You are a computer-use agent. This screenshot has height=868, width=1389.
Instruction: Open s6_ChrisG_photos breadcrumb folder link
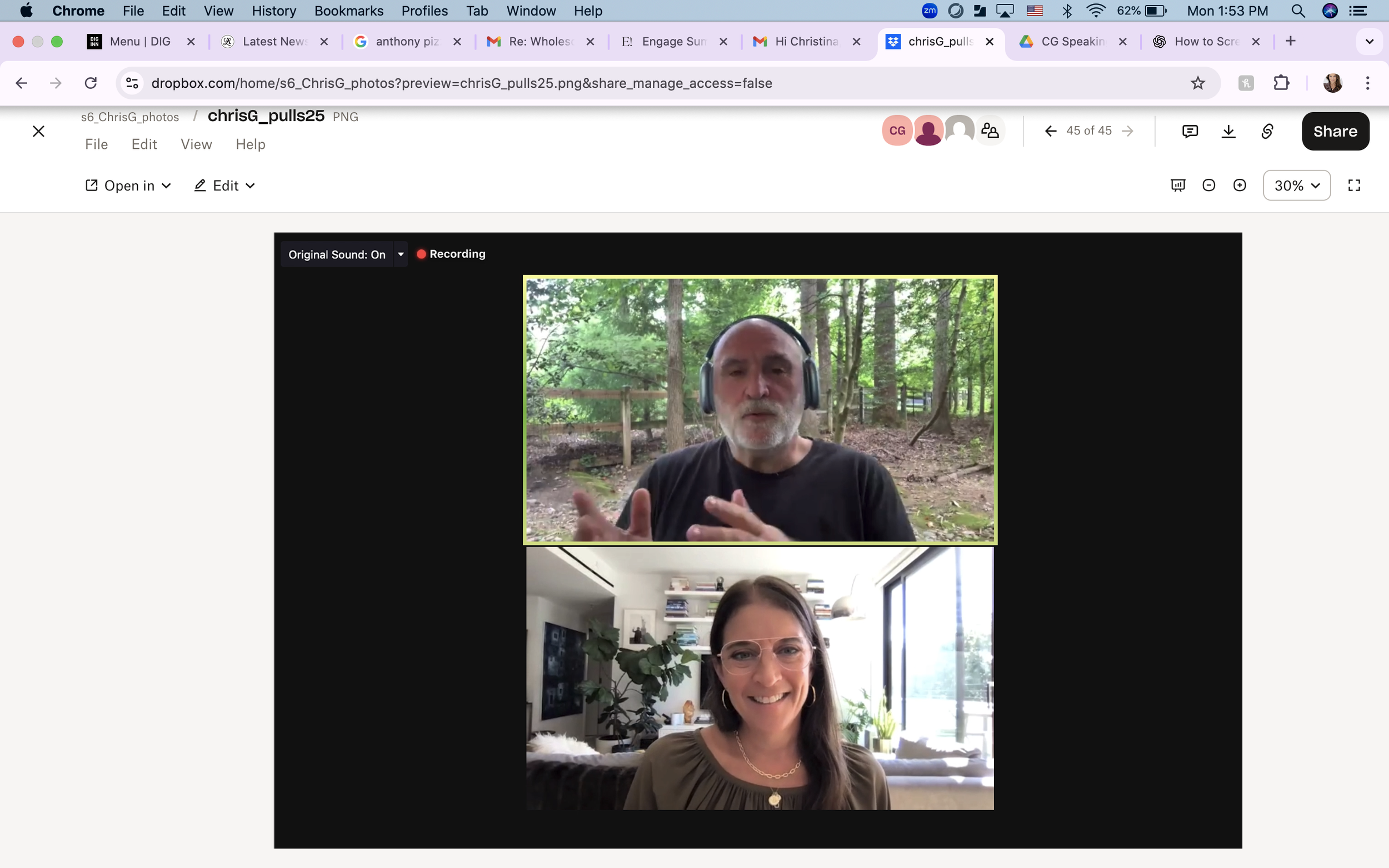pos(130,117)
